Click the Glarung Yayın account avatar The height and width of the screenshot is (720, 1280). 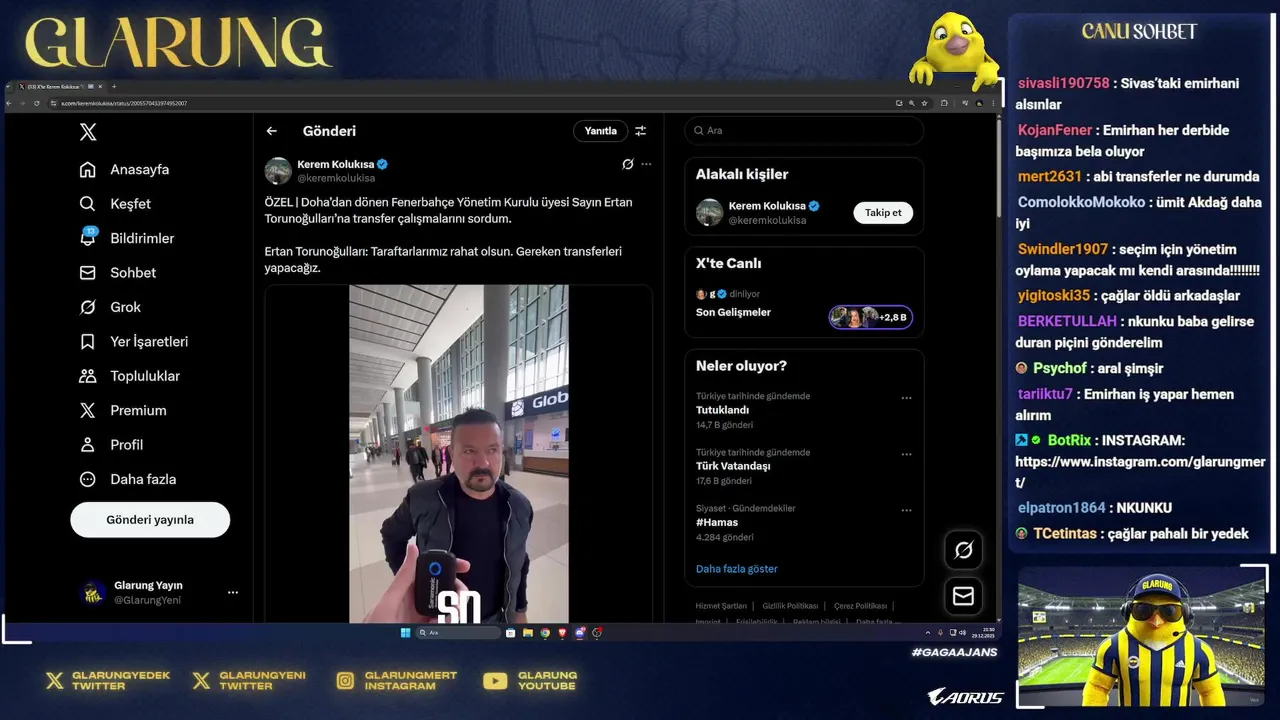click(x=93, y=593)
